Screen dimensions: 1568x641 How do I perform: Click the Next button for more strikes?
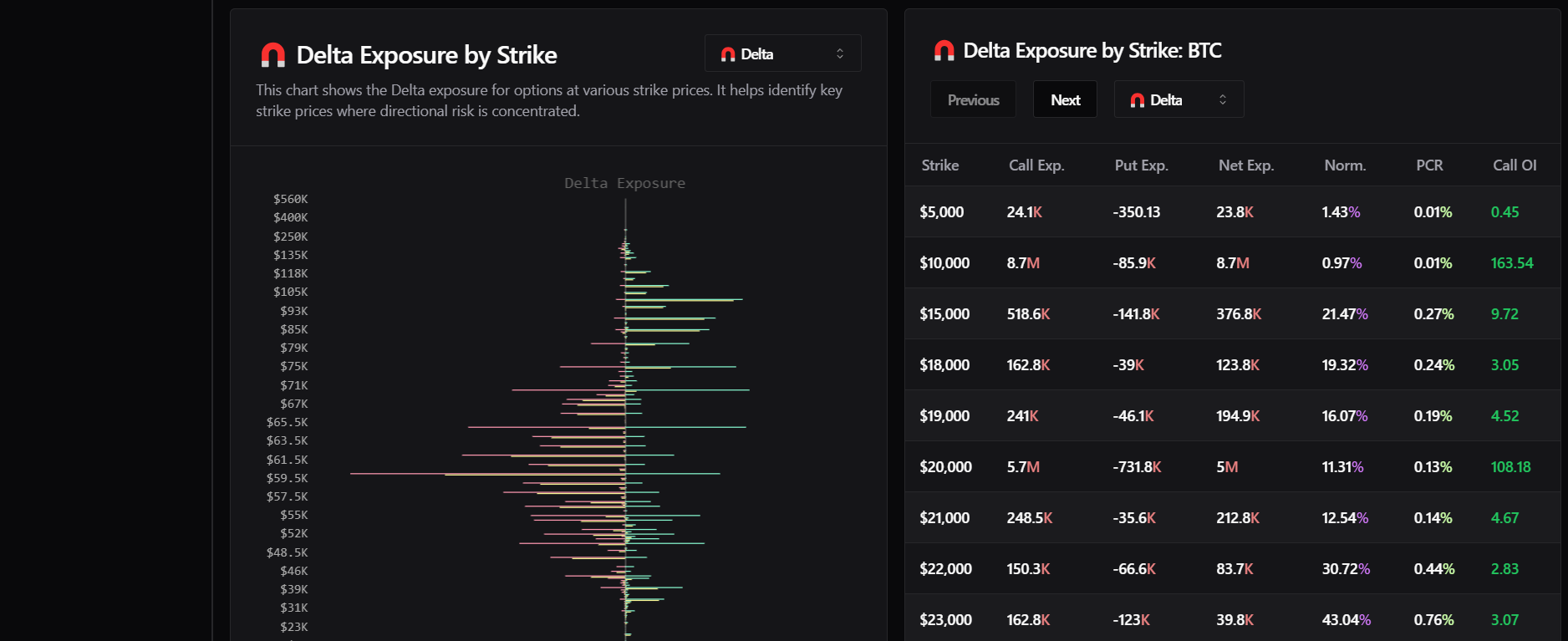point(1065,99)
